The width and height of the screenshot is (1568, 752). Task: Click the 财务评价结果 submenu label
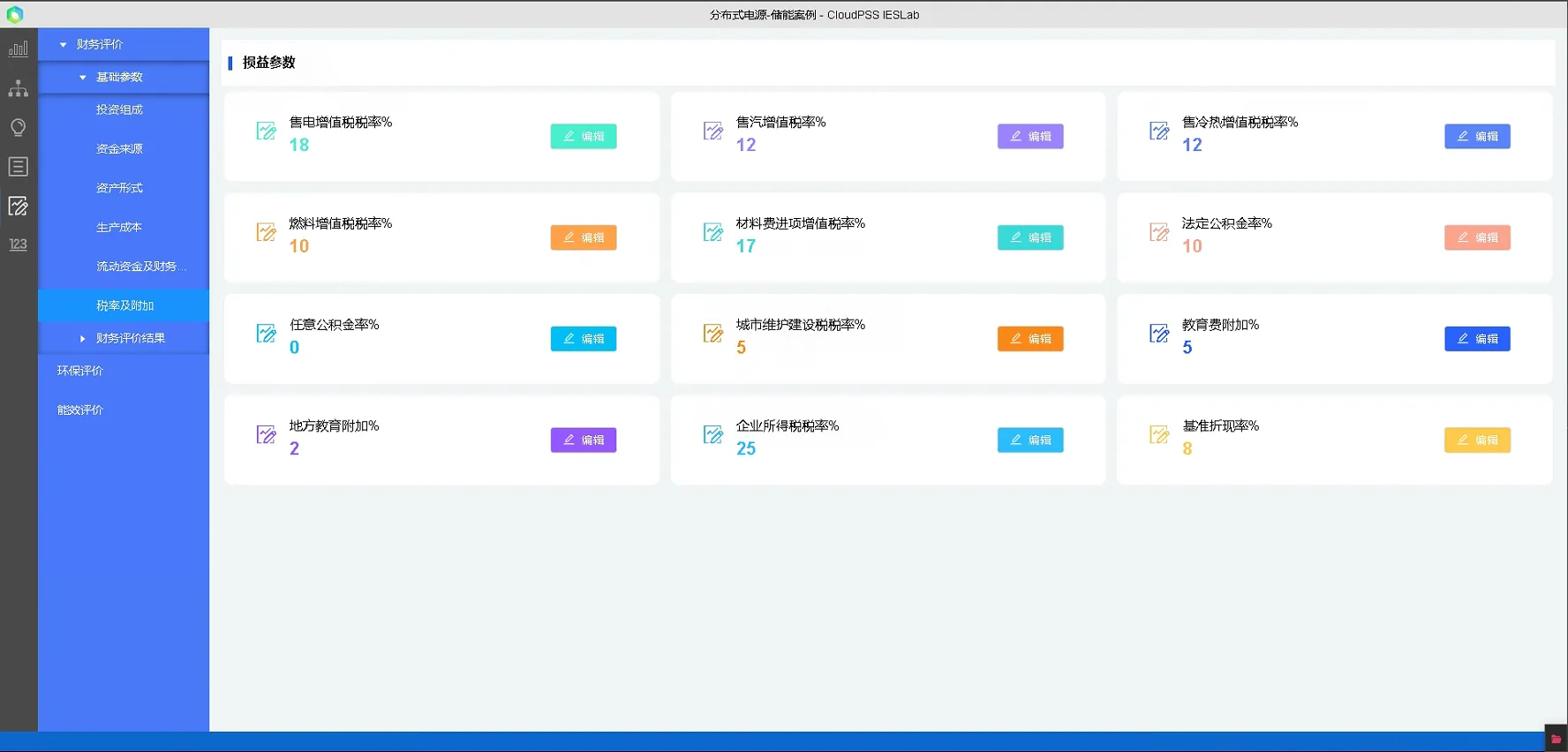[131, 338]
